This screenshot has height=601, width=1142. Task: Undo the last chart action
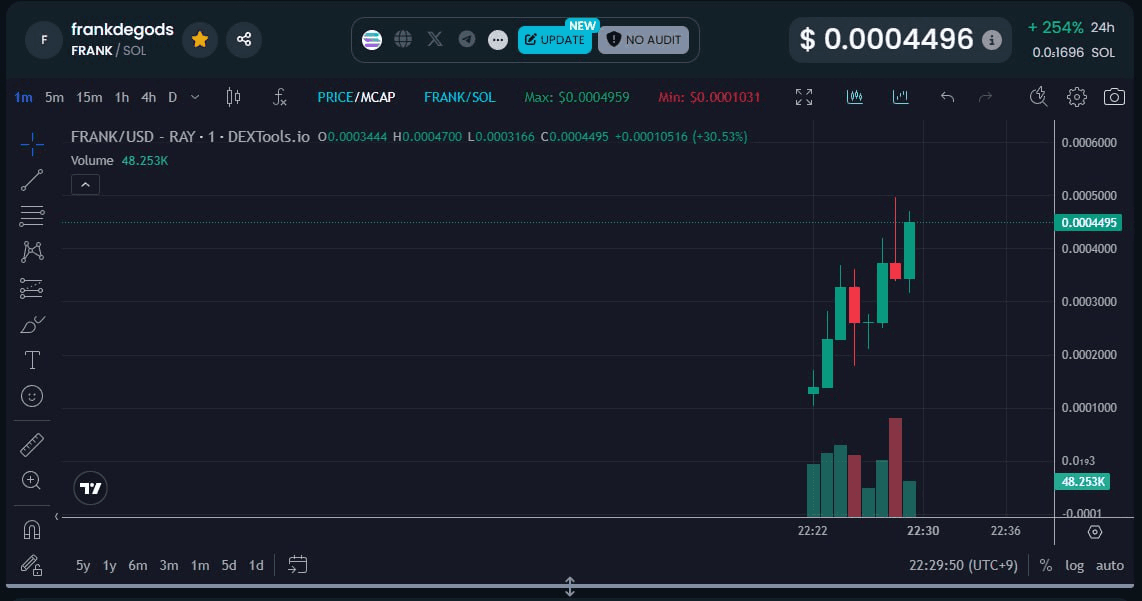[x=947, y=97]
